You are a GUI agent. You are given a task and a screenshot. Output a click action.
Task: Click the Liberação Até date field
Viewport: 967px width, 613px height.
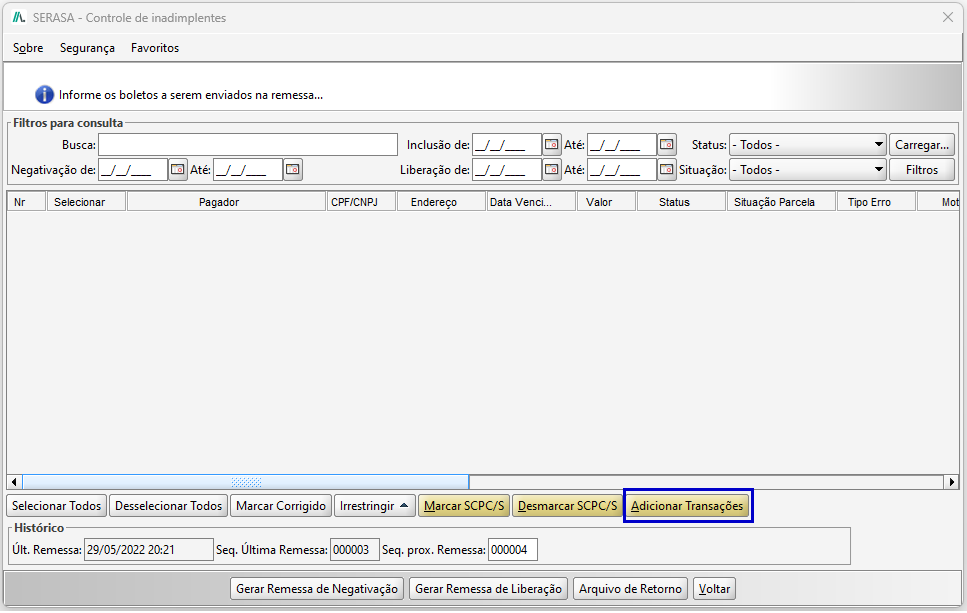(x=622, y=170)
